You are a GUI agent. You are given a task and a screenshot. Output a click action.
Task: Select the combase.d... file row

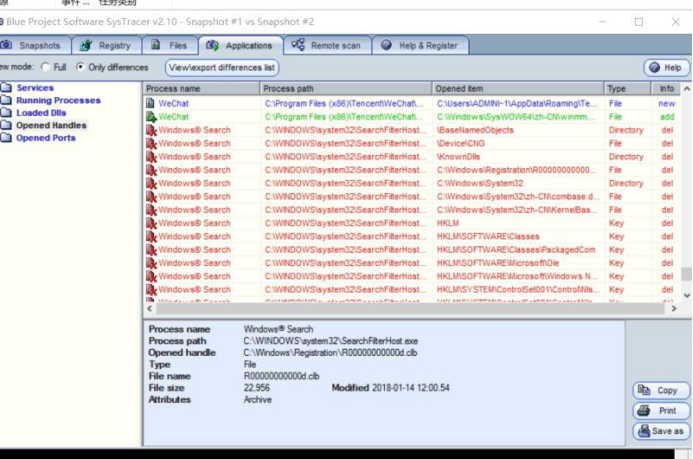412,197
